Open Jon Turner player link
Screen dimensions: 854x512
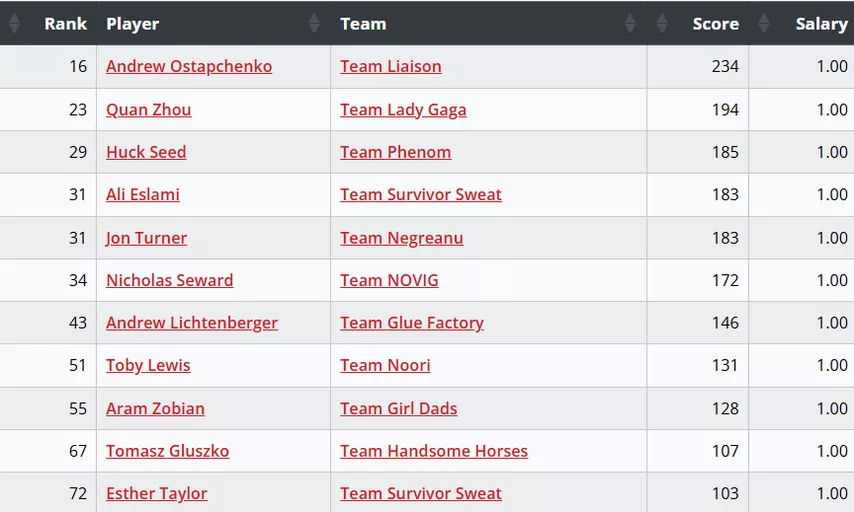tap(147, 238)
